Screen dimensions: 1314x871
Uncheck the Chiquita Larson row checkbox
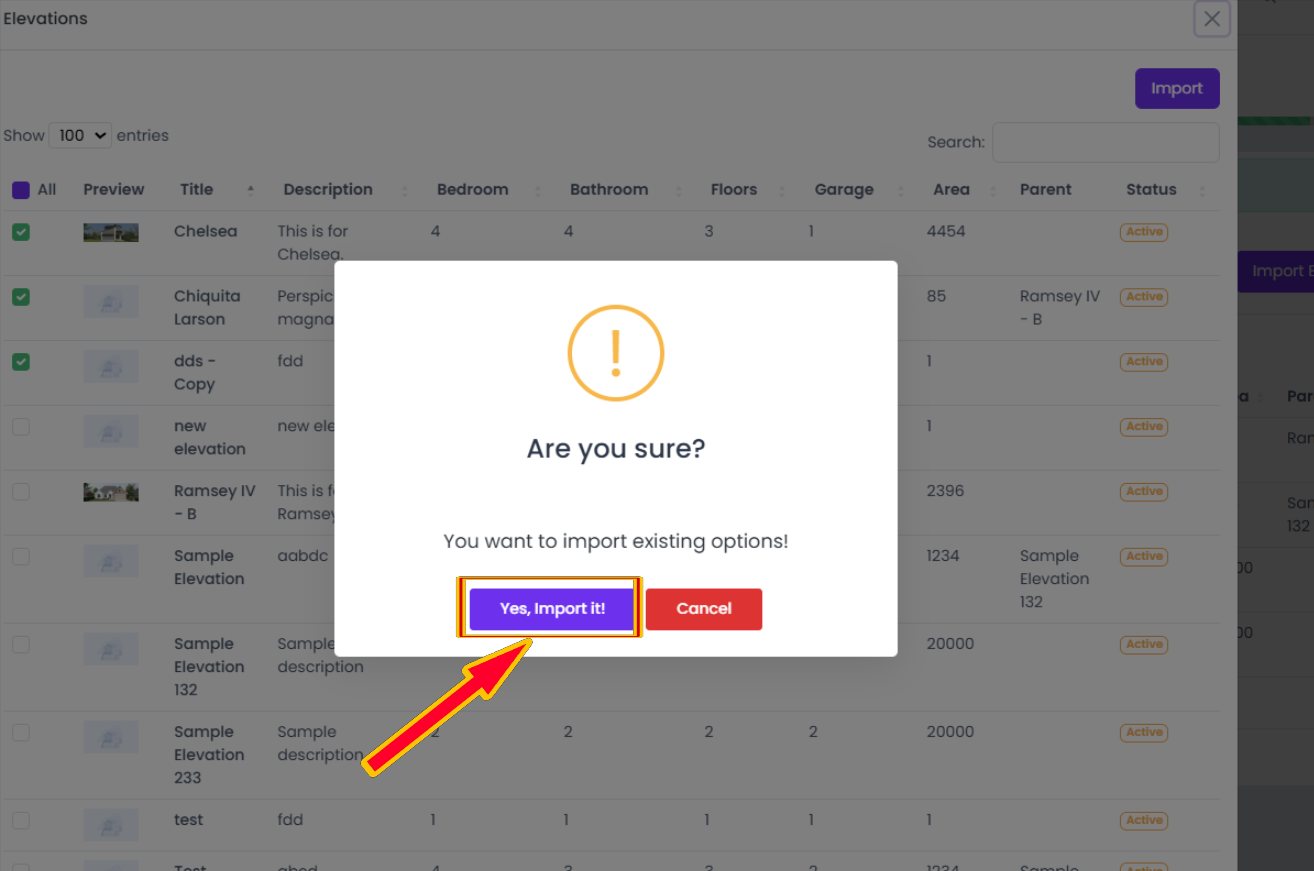click(x=21, y=297)
